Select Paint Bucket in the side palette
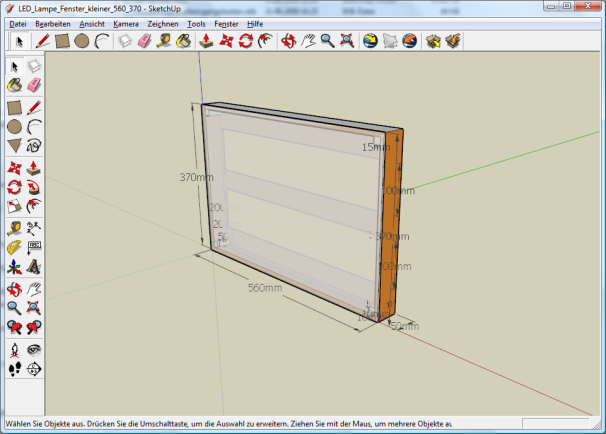This screenshot has width=606, height=434. pyautogui.click(x=15, y=85)
